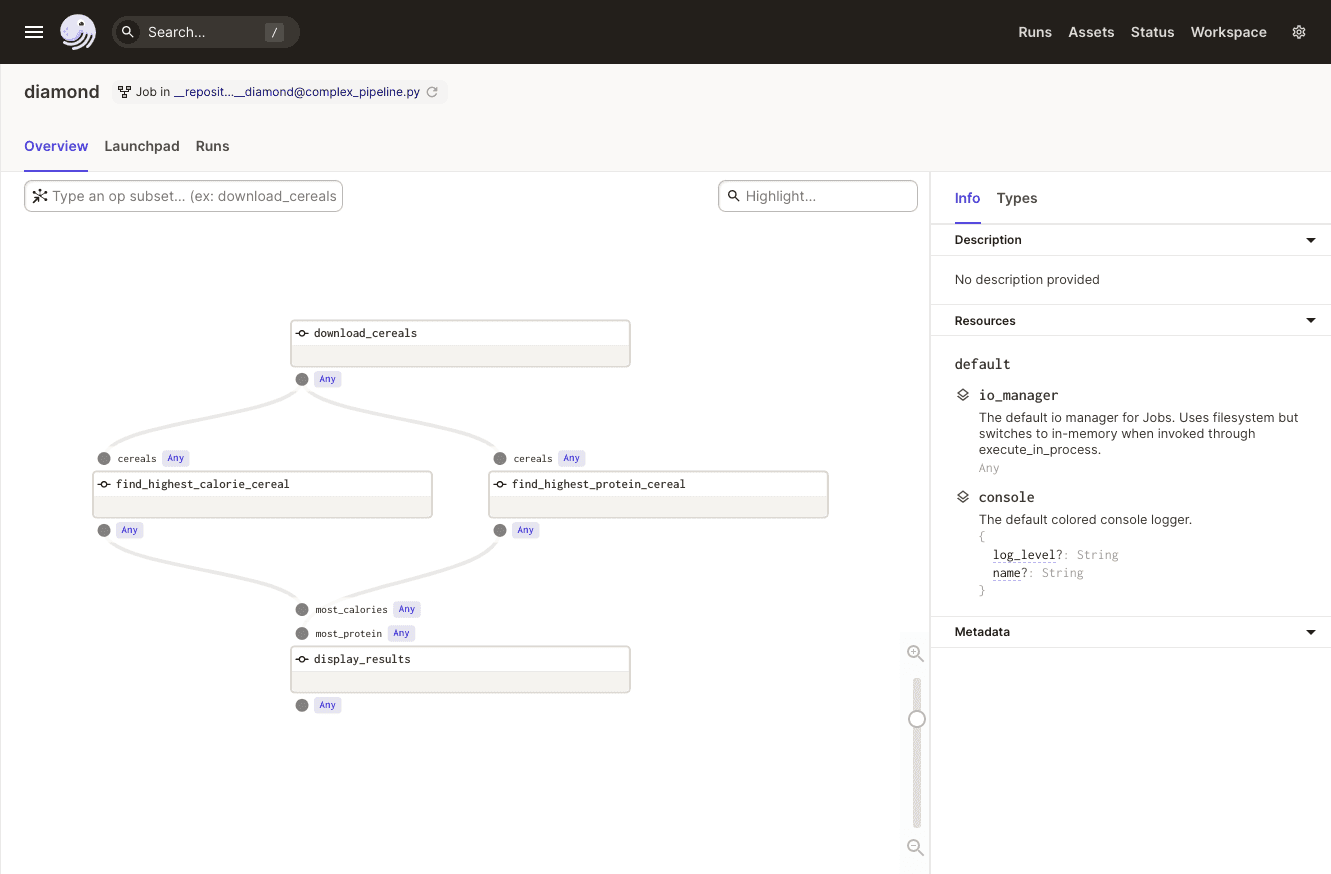
Task: Go to Assets in top navigation
Action: (x=1091, y=32)
